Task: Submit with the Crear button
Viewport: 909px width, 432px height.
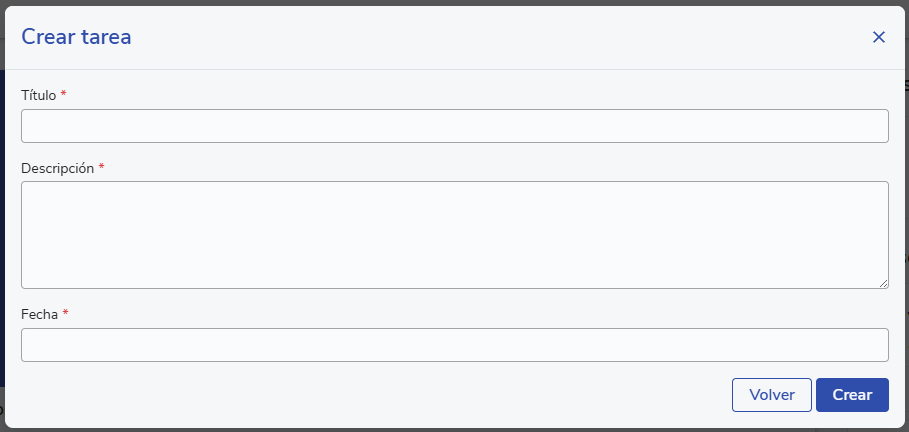Action: pos(852,395)
